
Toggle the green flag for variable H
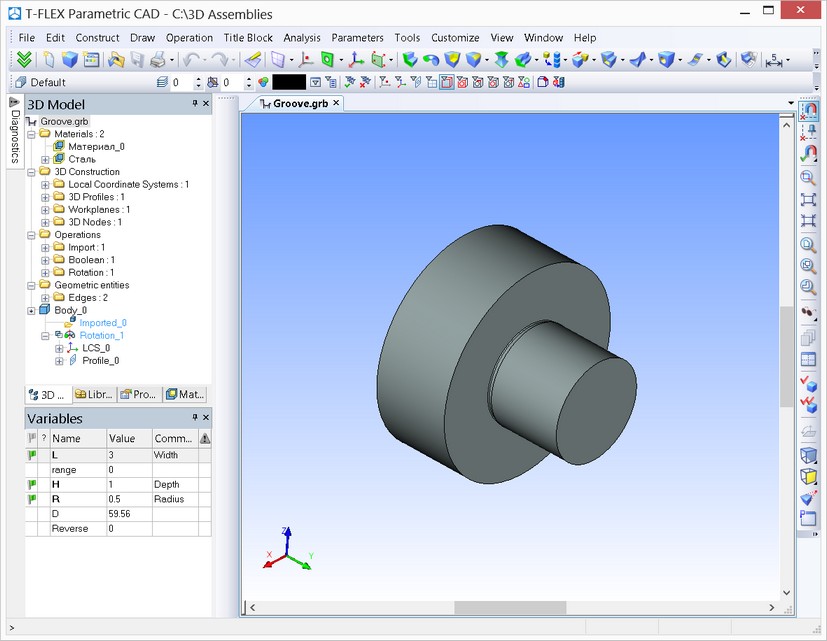(x=32, y=484)
